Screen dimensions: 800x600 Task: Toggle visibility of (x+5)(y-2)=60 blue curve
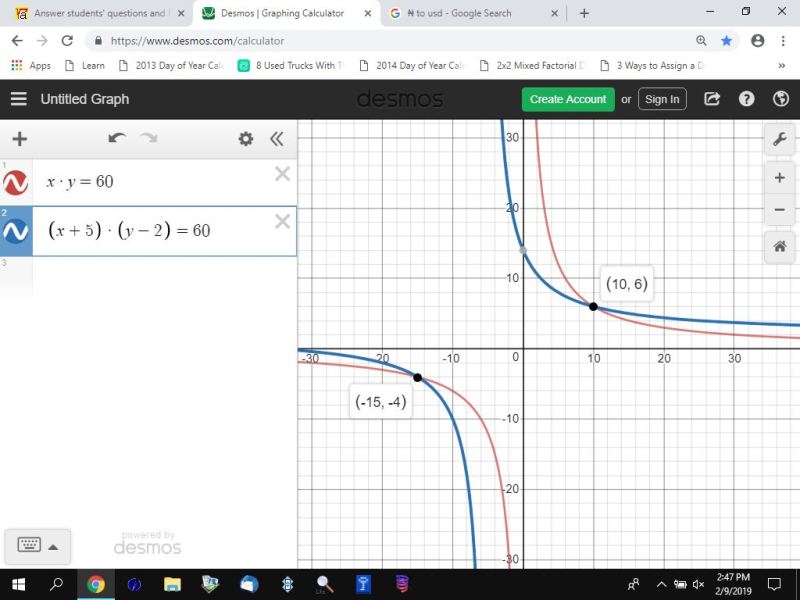point(15,231)
